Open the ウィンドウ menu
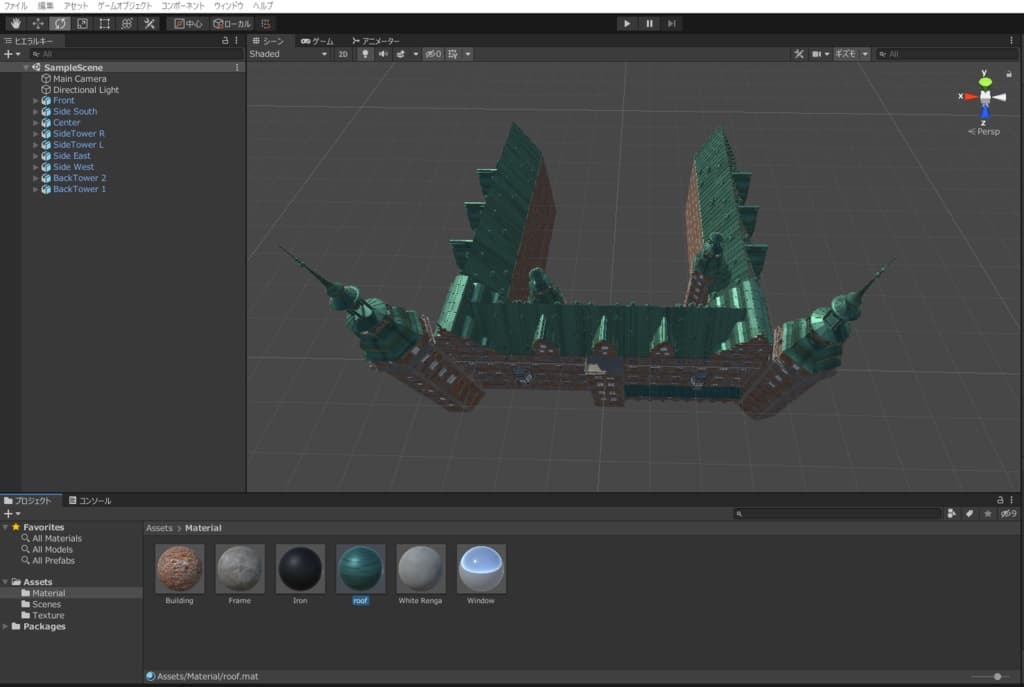Image resolution: width=1024 pixels, height=687 pixels. pyautogui.click(x=228, y=6)
